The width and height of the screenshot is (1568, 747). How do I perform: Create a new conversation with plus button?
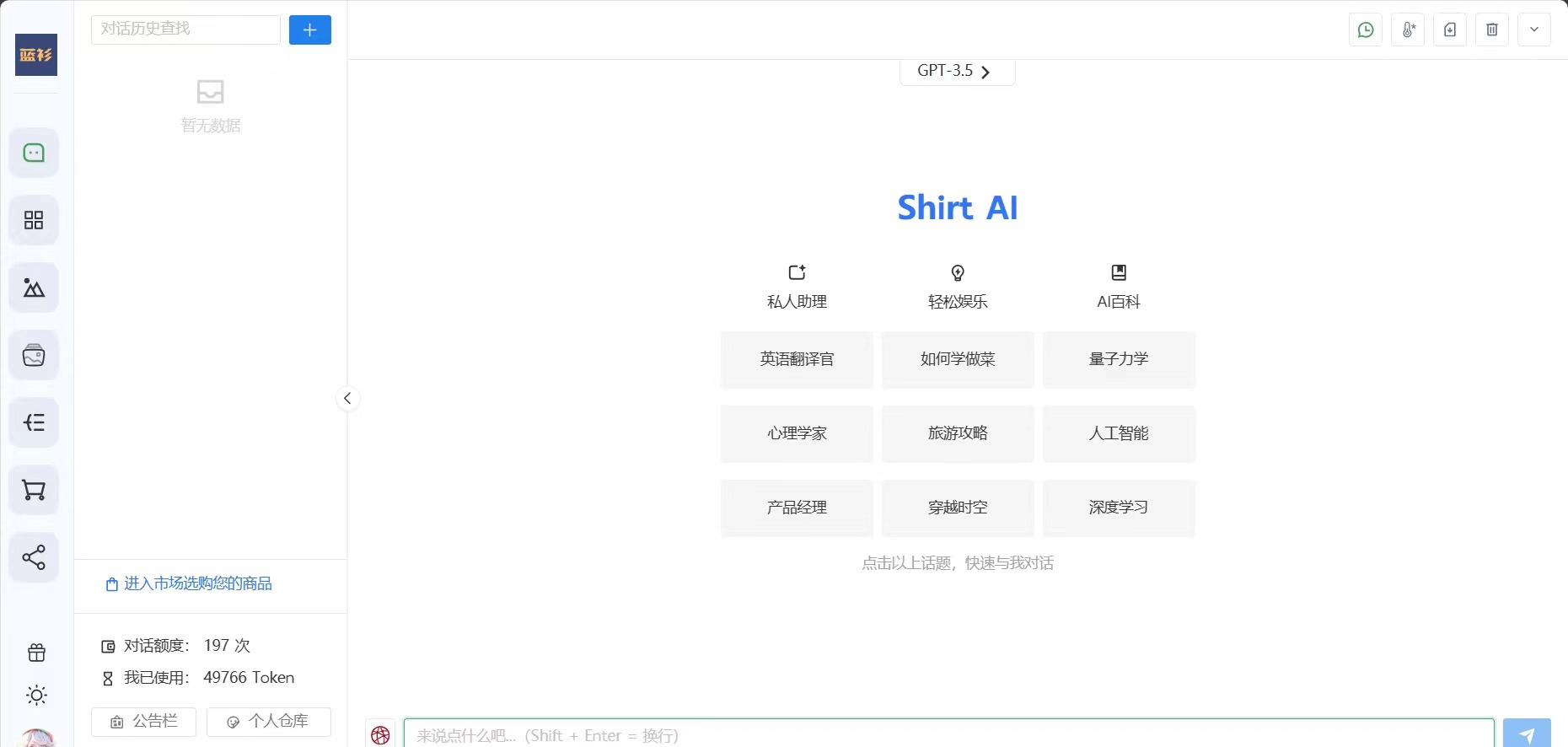310,30
